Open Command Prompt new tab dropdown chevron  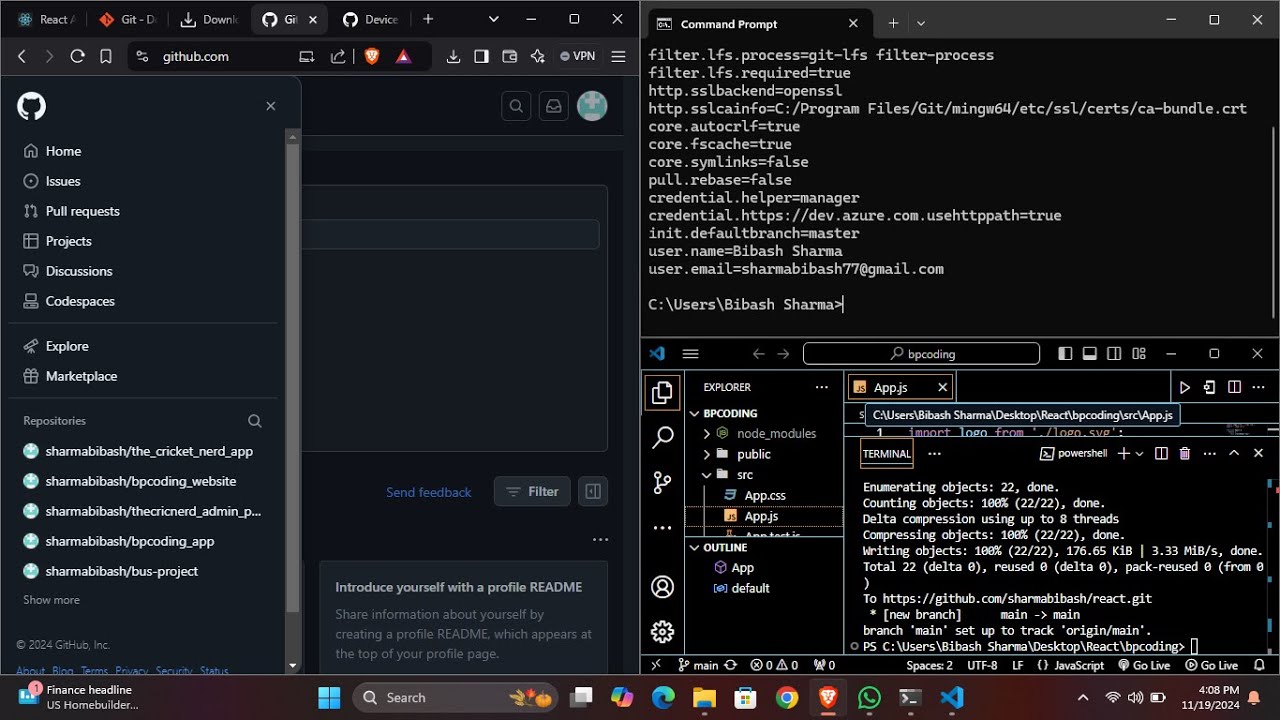(x=921, y=23)
